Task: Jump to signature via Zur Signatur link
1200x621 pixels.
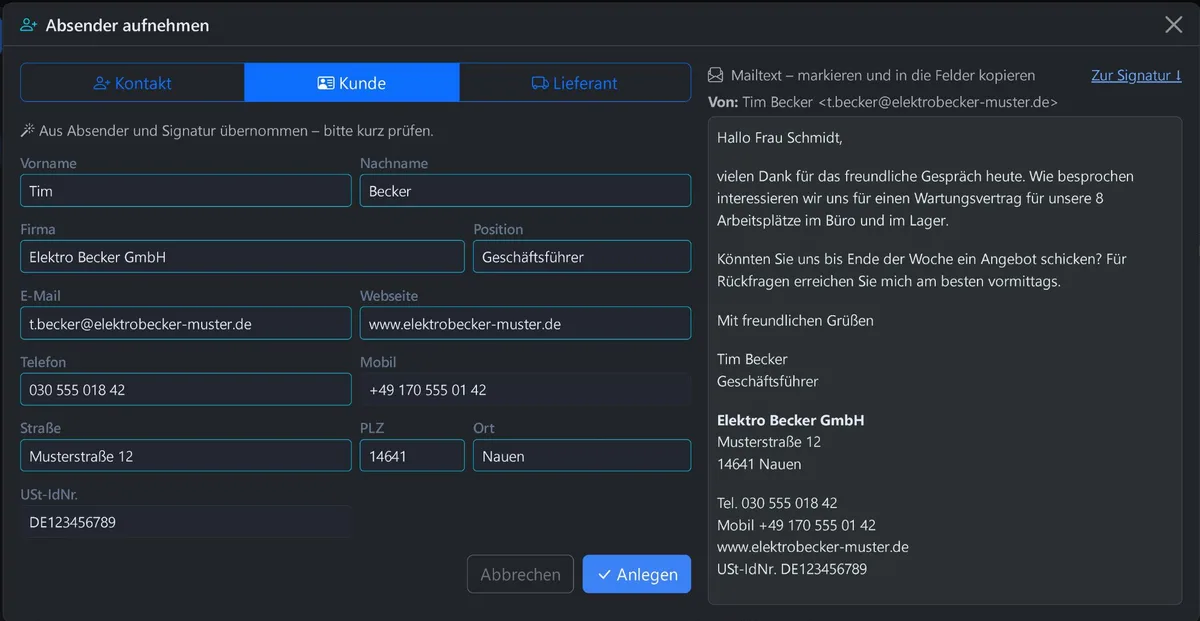Action: 1136,75
